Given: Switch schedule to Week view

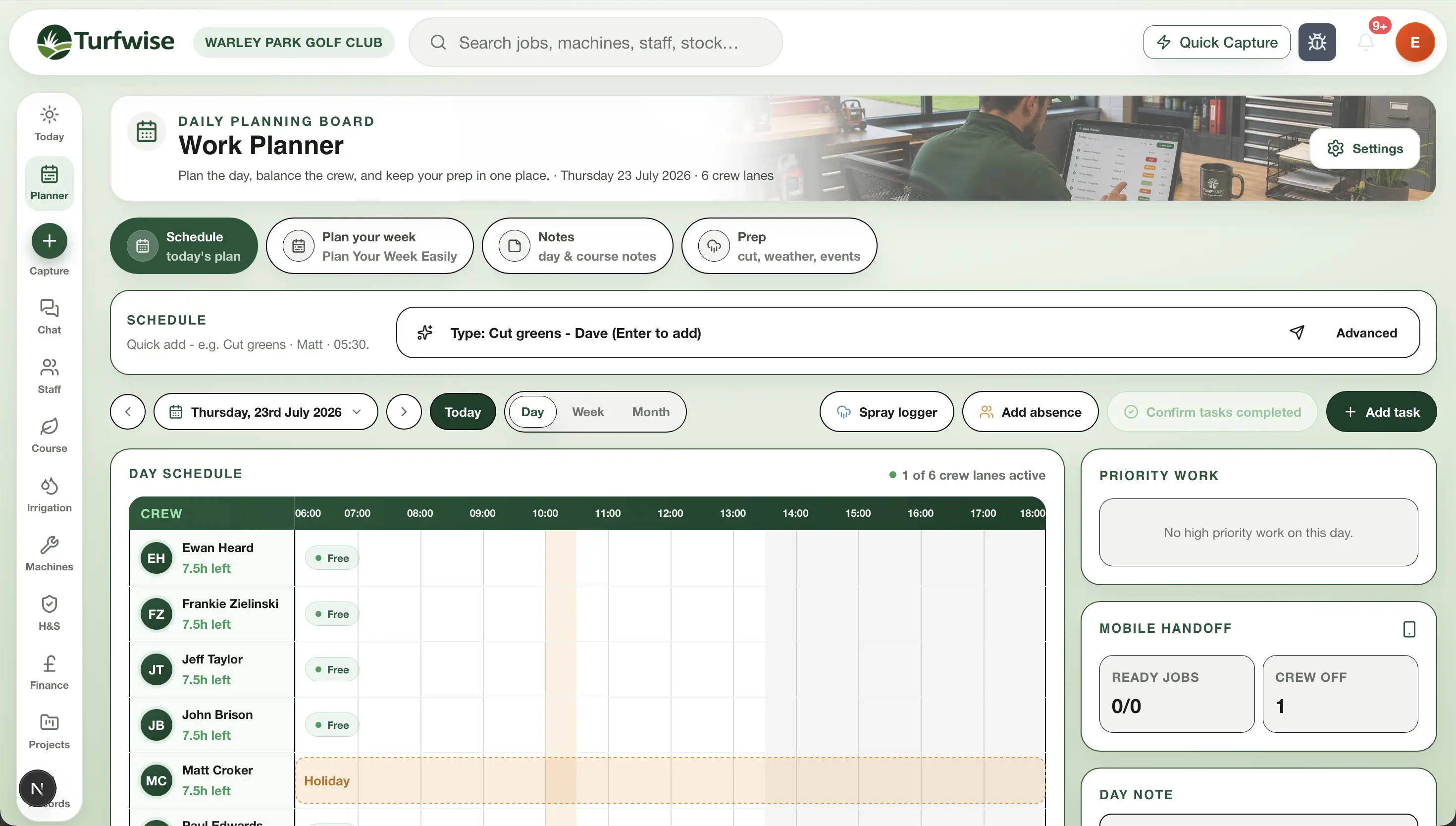Looking at the screenshot, I should point(587,411).
